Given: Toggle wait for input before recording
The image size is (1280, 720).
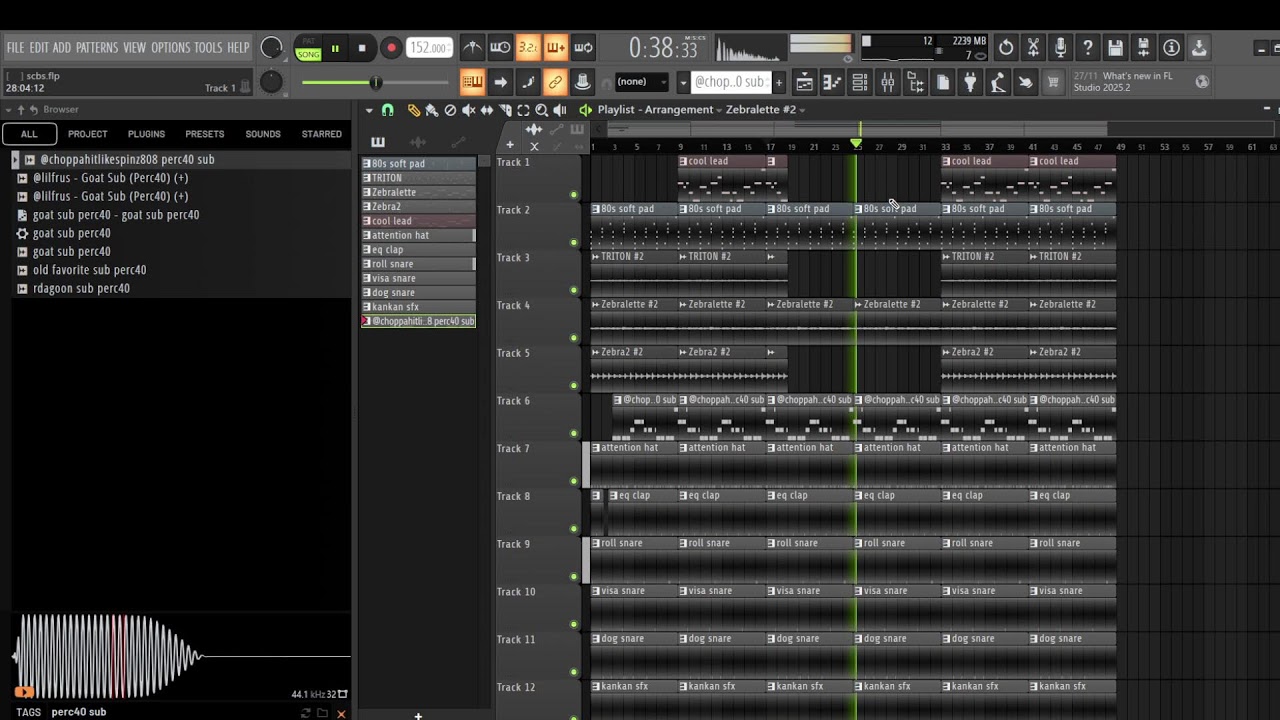Looking at the screenshot, I should pos(500,47).
